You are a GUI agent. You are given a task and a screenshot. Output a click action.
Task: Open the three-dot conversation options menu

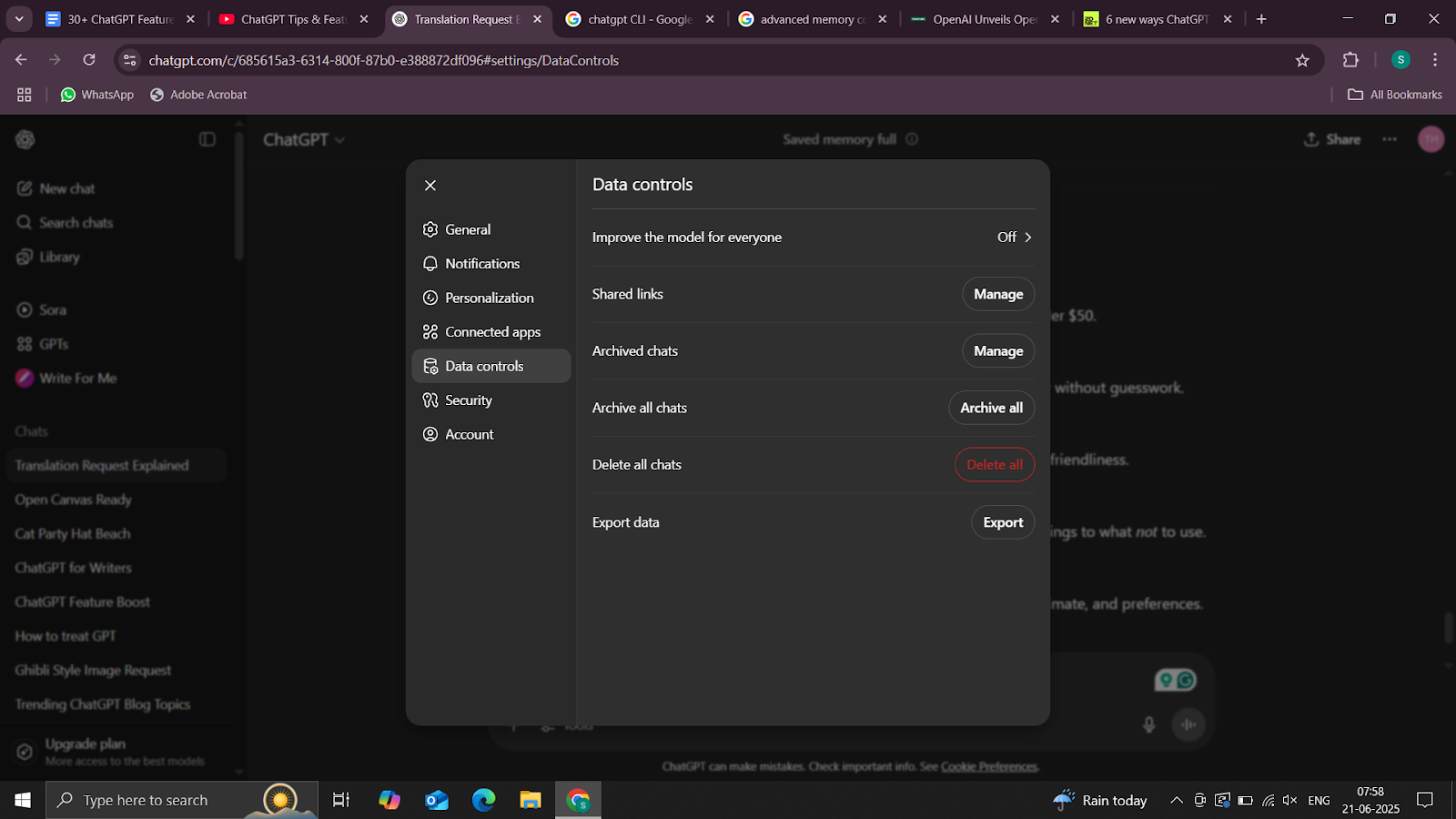tap(1390, 139)
